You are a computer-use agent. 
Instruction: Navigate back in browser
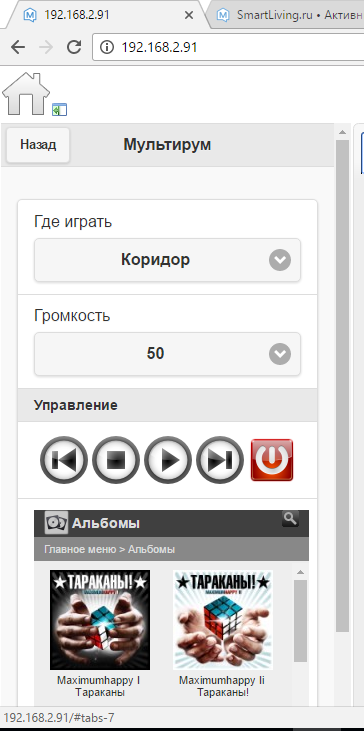point(18,47)
